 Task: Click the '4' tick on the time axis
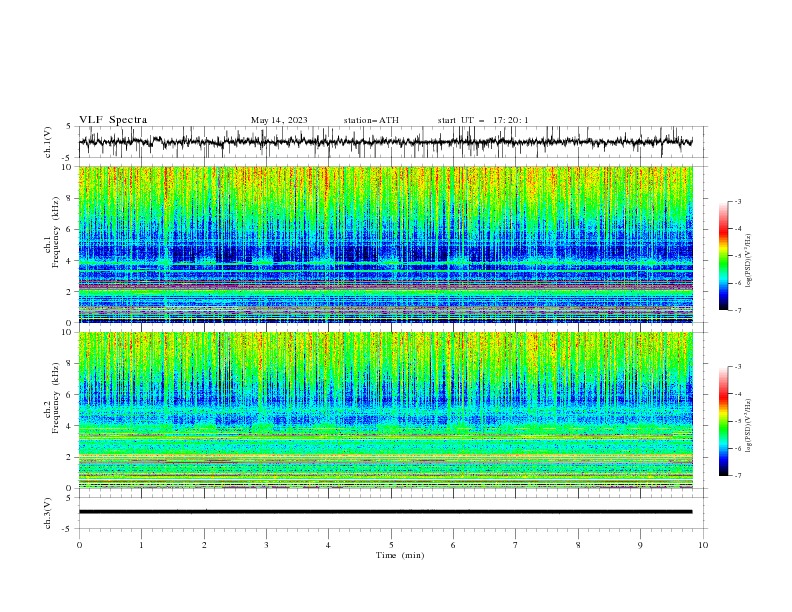point(328,545)
